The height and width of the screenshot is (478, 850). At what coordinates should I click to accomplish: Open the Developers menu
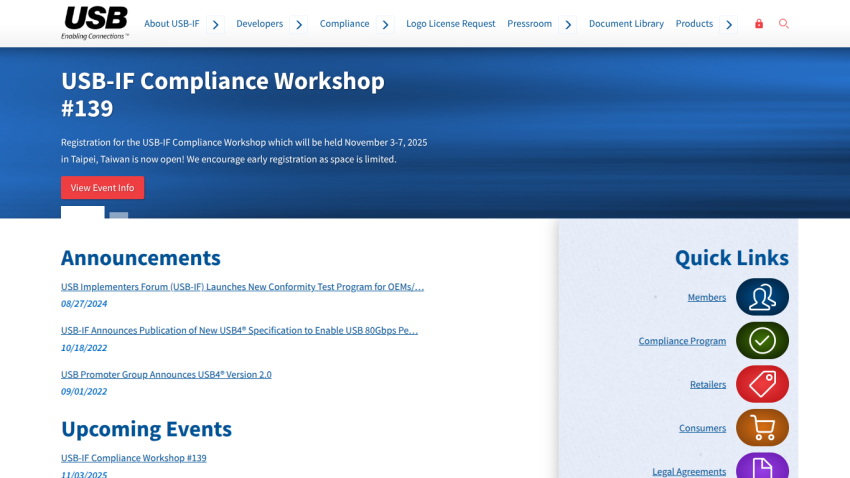(x=260, y=24)
